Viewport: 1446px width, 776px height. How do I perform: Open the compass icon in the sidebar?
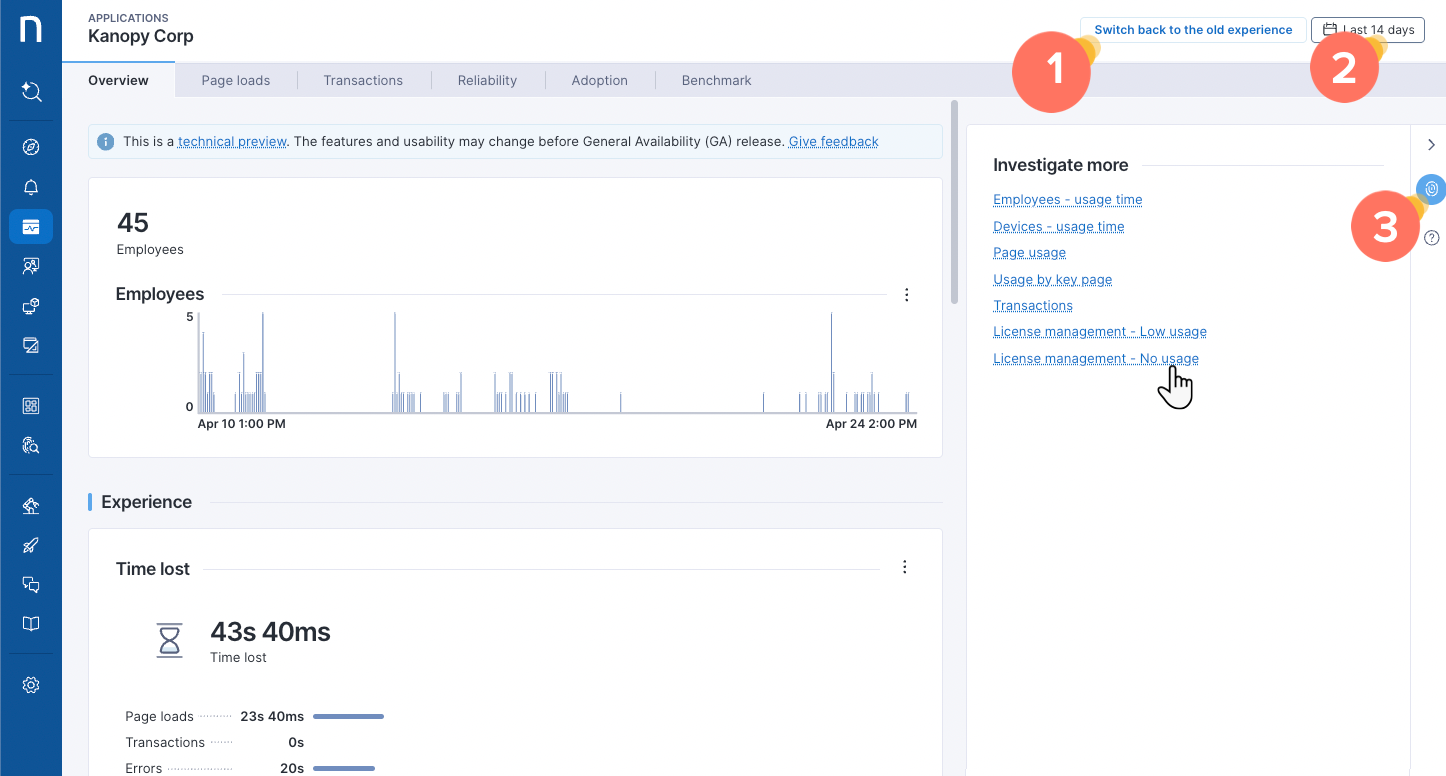click(x=31, y=148)
